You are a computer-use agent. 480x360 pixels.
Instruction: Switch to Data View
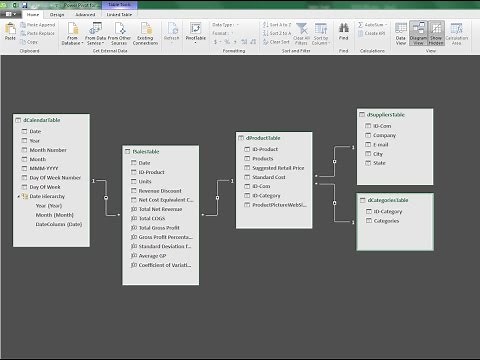(x=401, y=33)
